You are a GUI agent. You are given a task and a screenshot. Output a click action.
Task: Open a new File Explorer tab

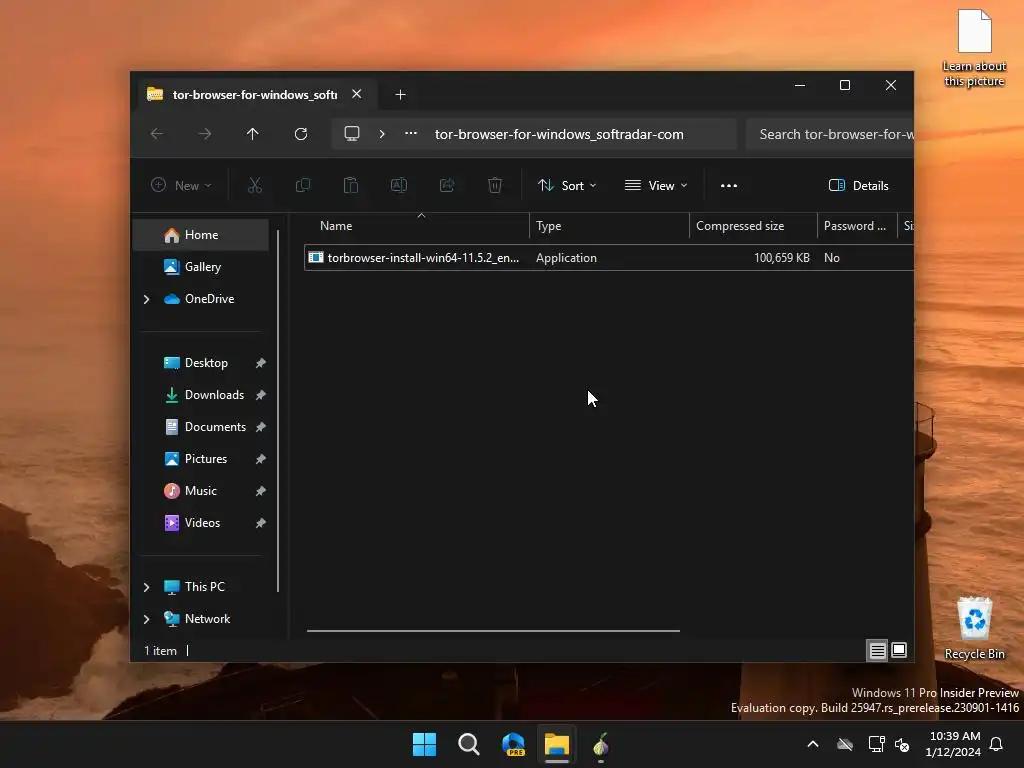400,95
